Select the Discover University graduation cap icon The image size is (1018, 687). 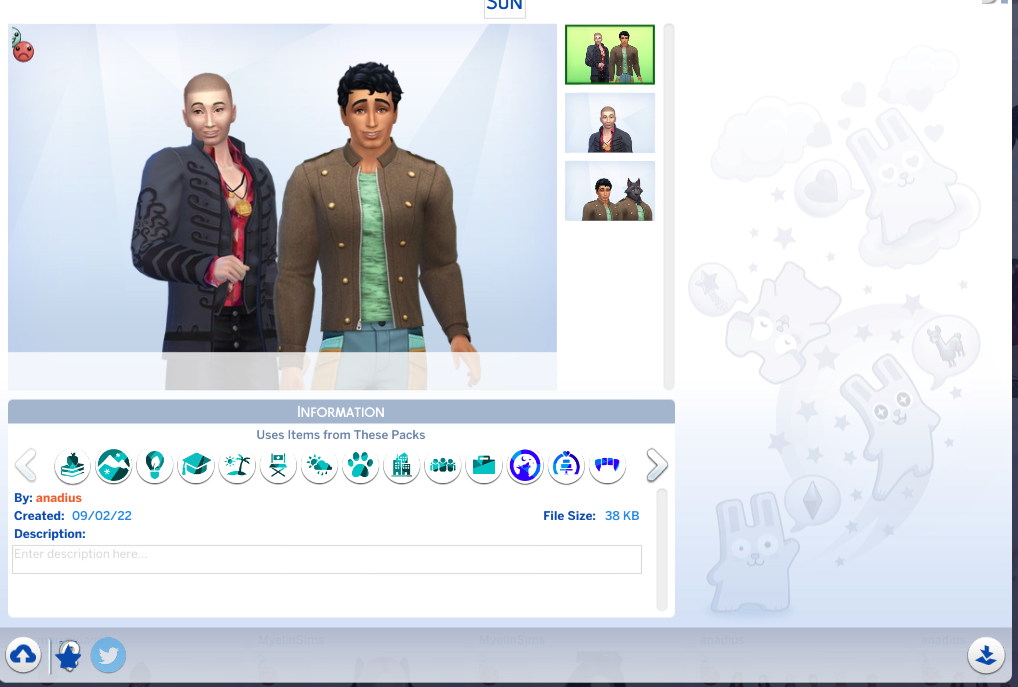click(195, 466)
